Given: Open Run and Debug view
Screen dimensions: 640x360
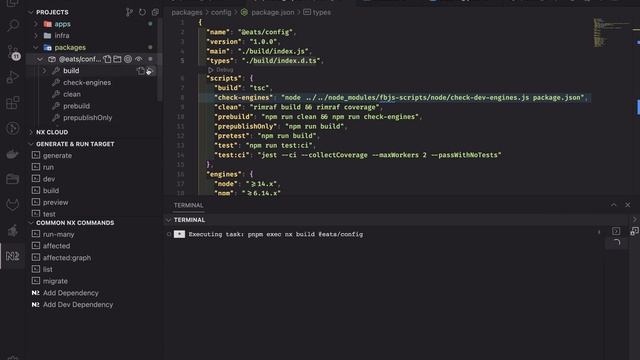Looking at the screenshot, I should tap(13, 77).
